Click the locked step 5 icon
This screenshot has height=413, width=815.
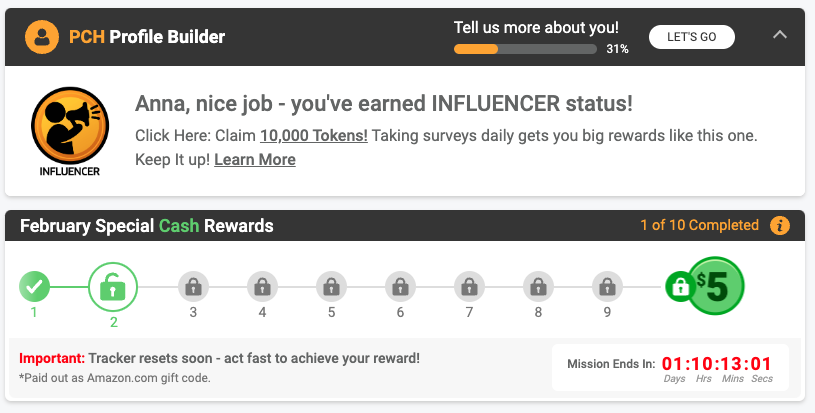[x=331, y=287]
